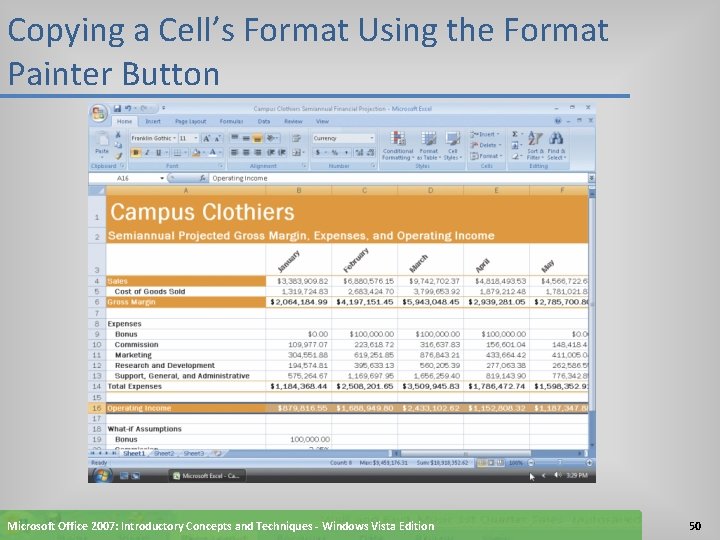Open Cell Styles gallery
This screenshot has width=720, height=540.
tap(452, 146)
